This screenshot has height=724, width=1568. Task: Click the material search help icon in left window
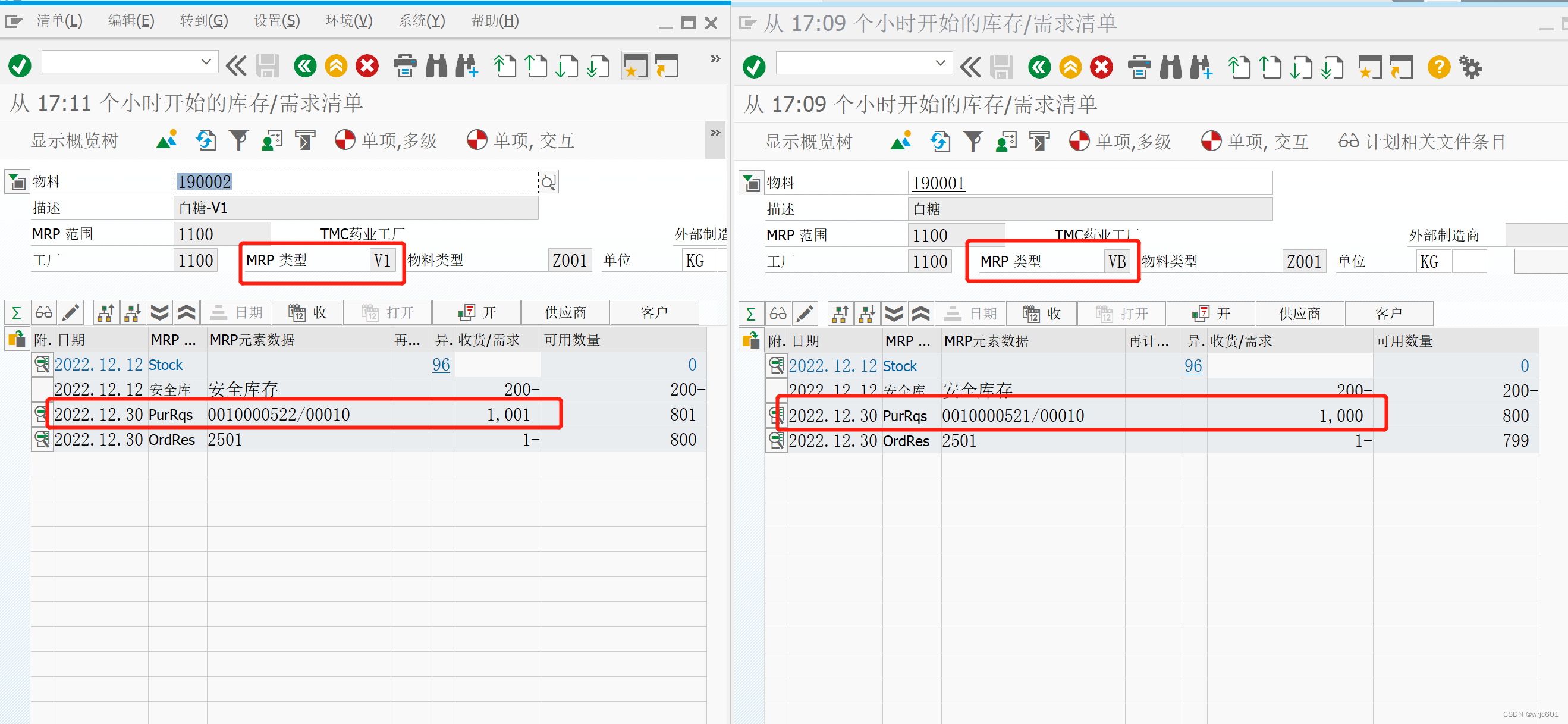pyautogui.click(x=548, y=182)
